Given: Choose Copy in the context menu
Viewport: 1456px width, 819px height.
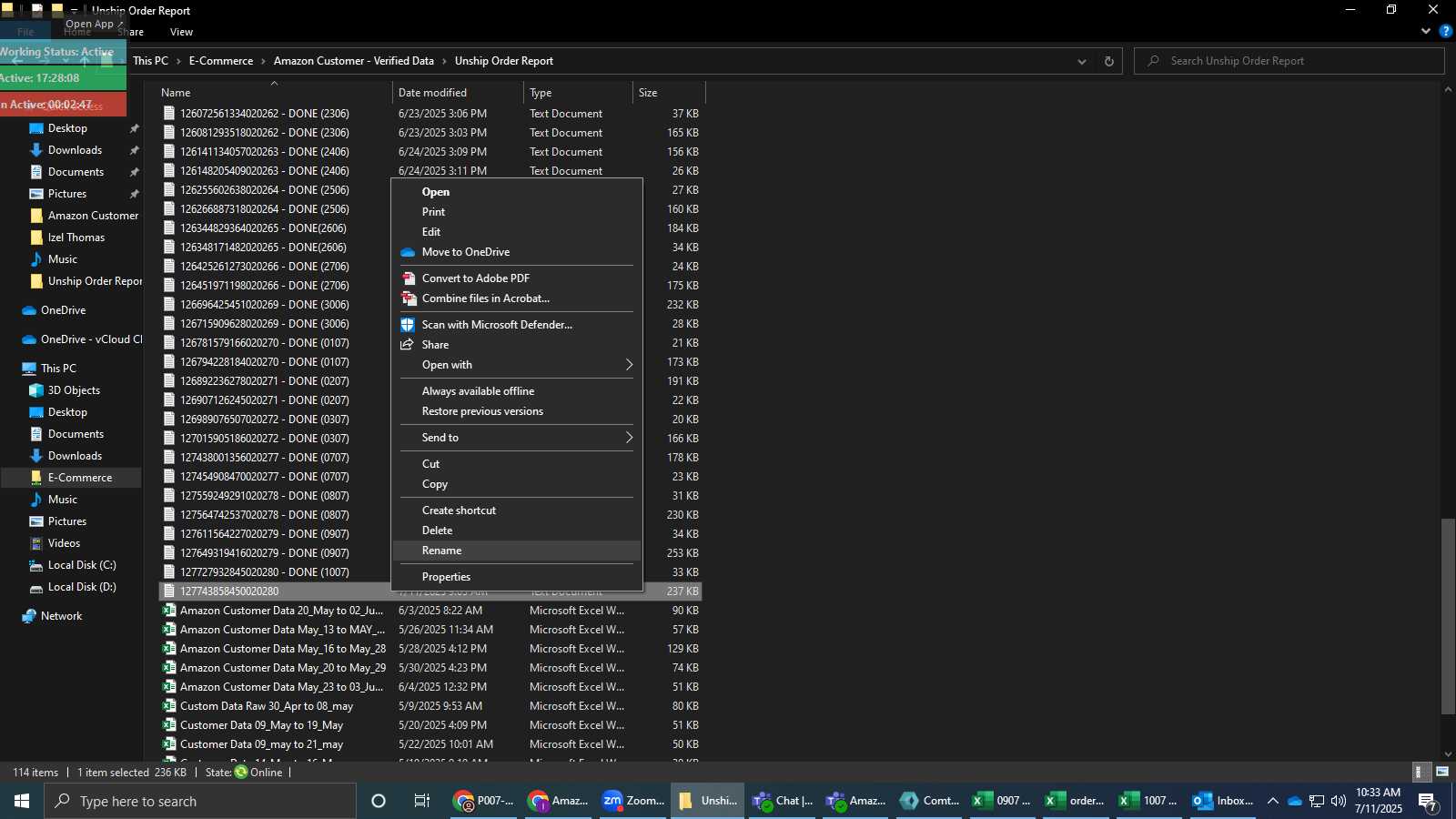Looking at the screenshot, I should [x=517, y=484].
